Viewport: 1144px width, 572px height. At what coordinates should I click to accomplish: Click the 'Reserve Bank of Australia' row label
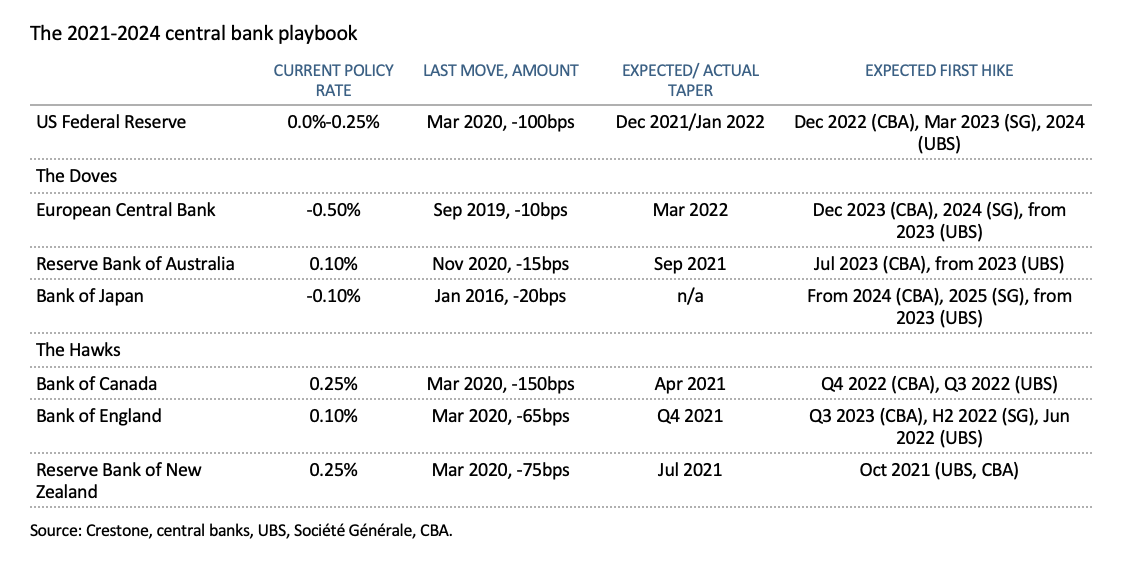click(x=136, y=264)
